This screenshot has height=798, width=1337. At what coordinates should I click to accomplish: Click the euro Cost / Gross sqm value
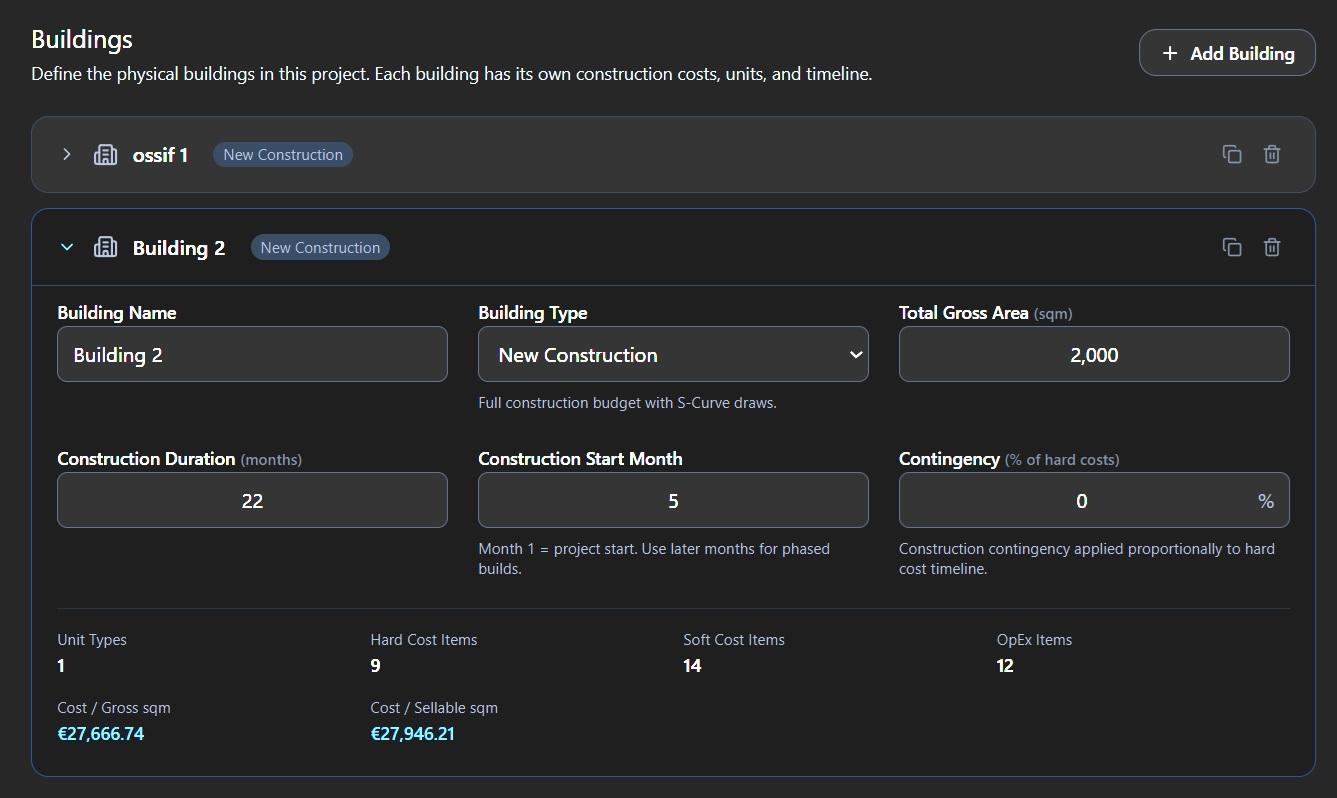[x=101, y=733]
